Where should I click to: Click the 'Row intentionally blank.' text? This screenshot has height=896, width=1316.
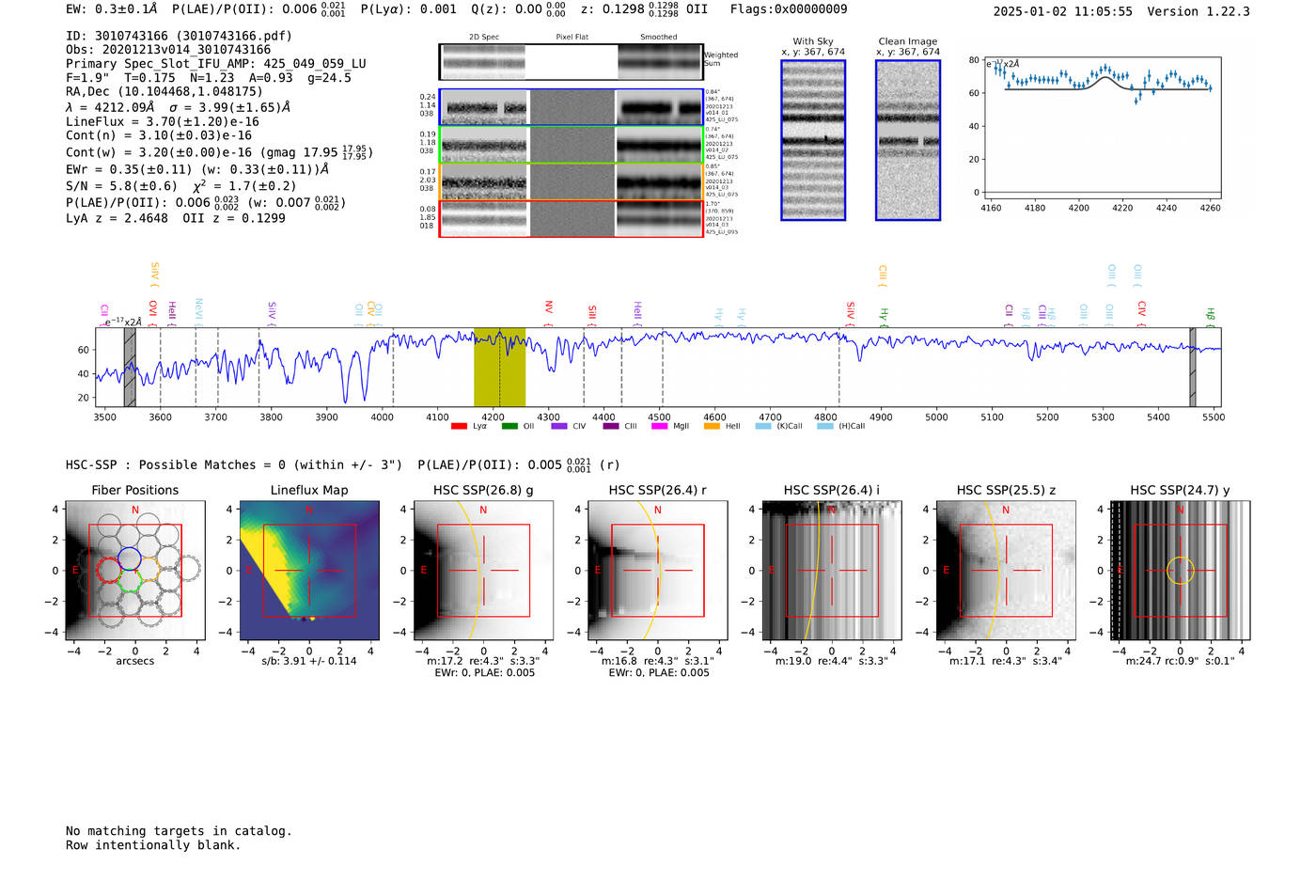153,845
